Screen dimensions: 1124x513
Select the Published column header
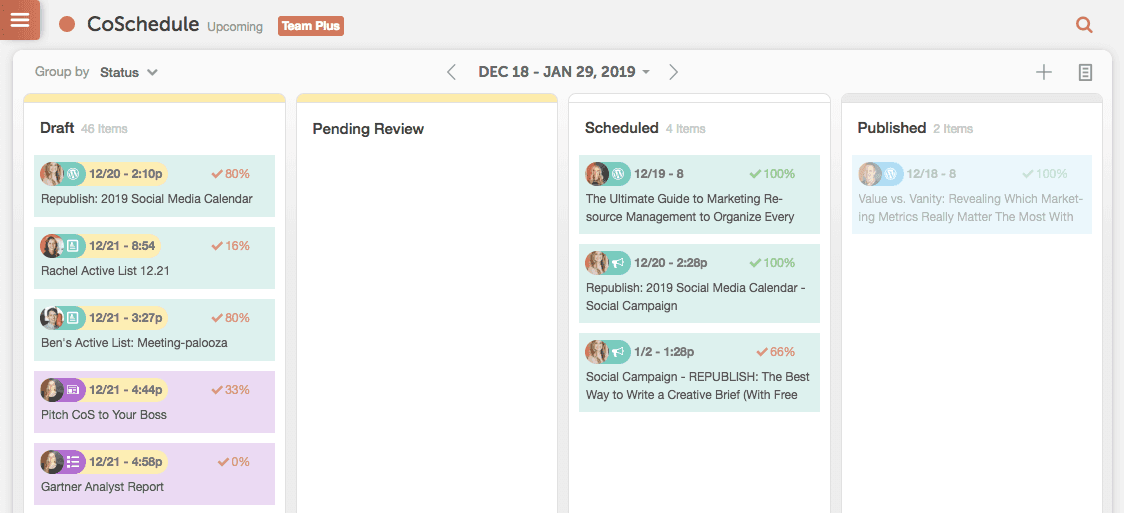point(892,128)
